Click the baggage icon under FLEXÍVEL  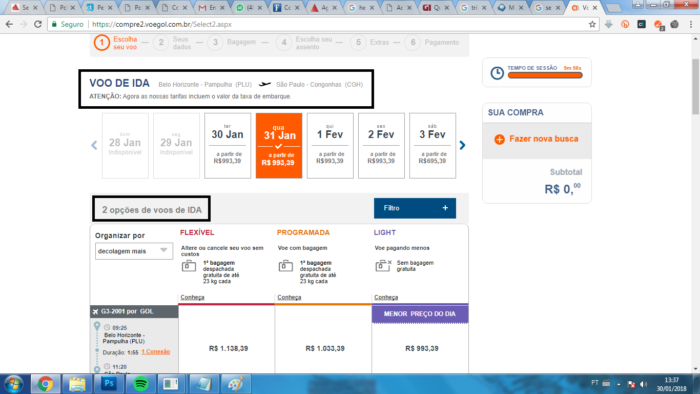click(x=188, y=266)
